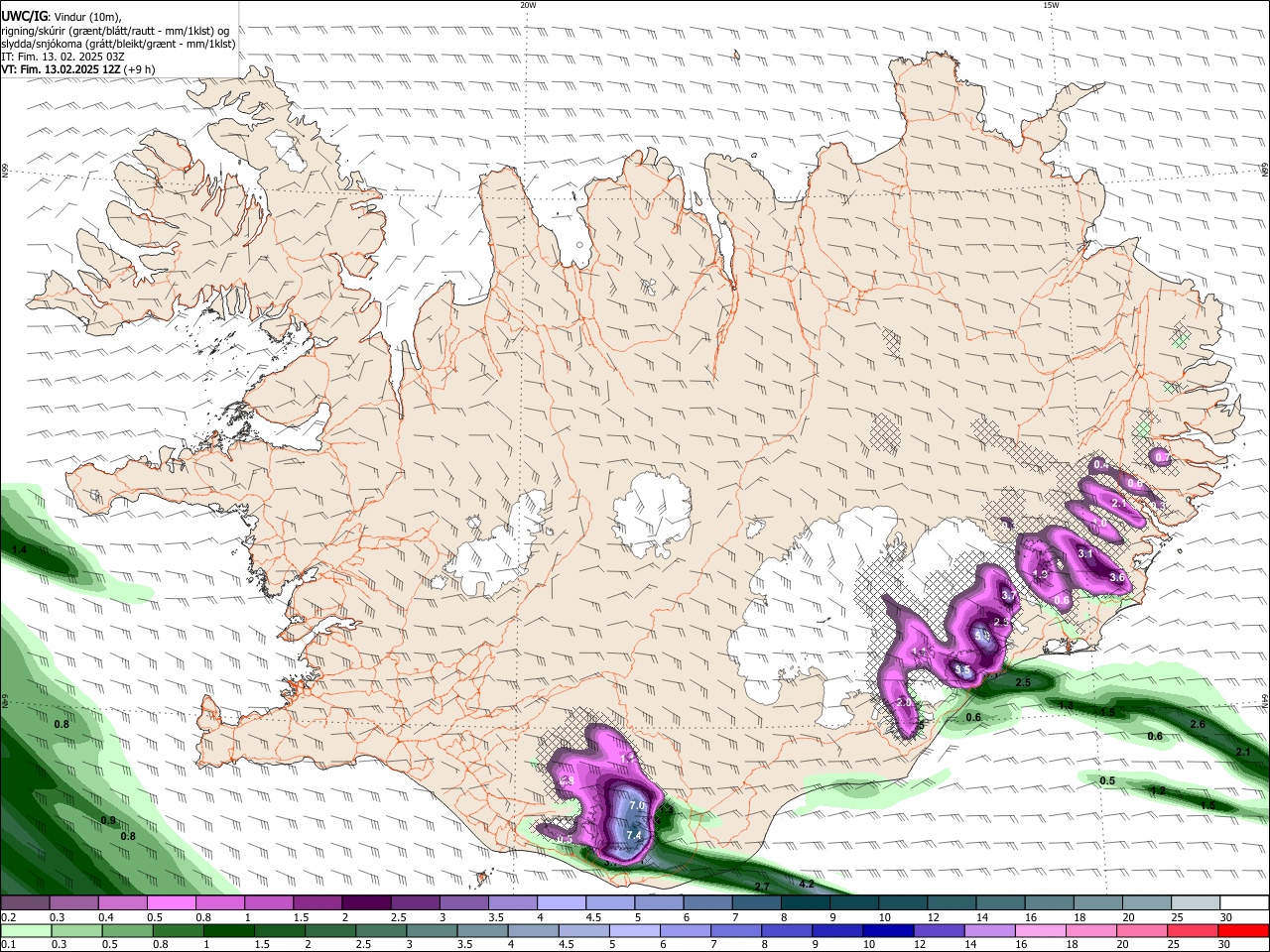Image resolution: width=1270 pixels, height=952 pixels.
Task: Click the rain value '1.2' over the sea
Action: (1157, 790)
